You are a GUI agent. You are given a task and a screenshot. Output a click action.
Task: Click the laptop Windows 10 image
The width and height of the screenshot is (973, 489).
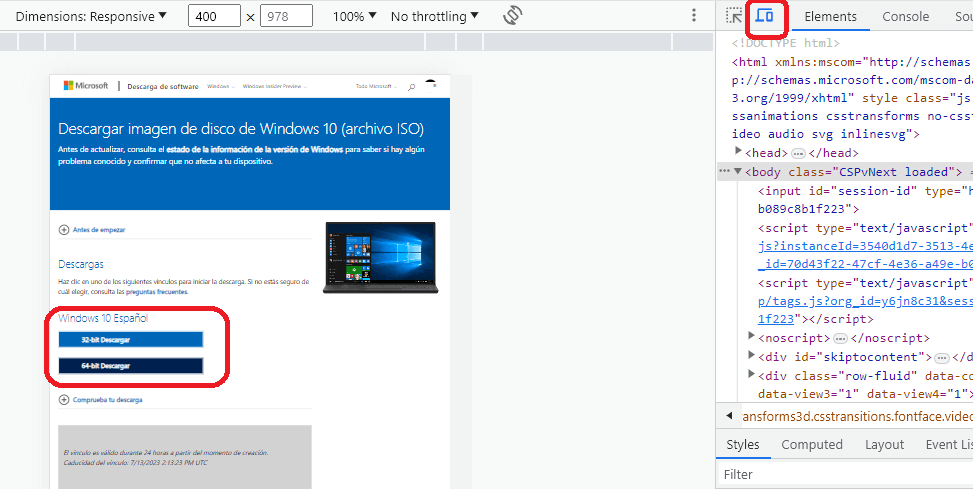tap(380, 258)
